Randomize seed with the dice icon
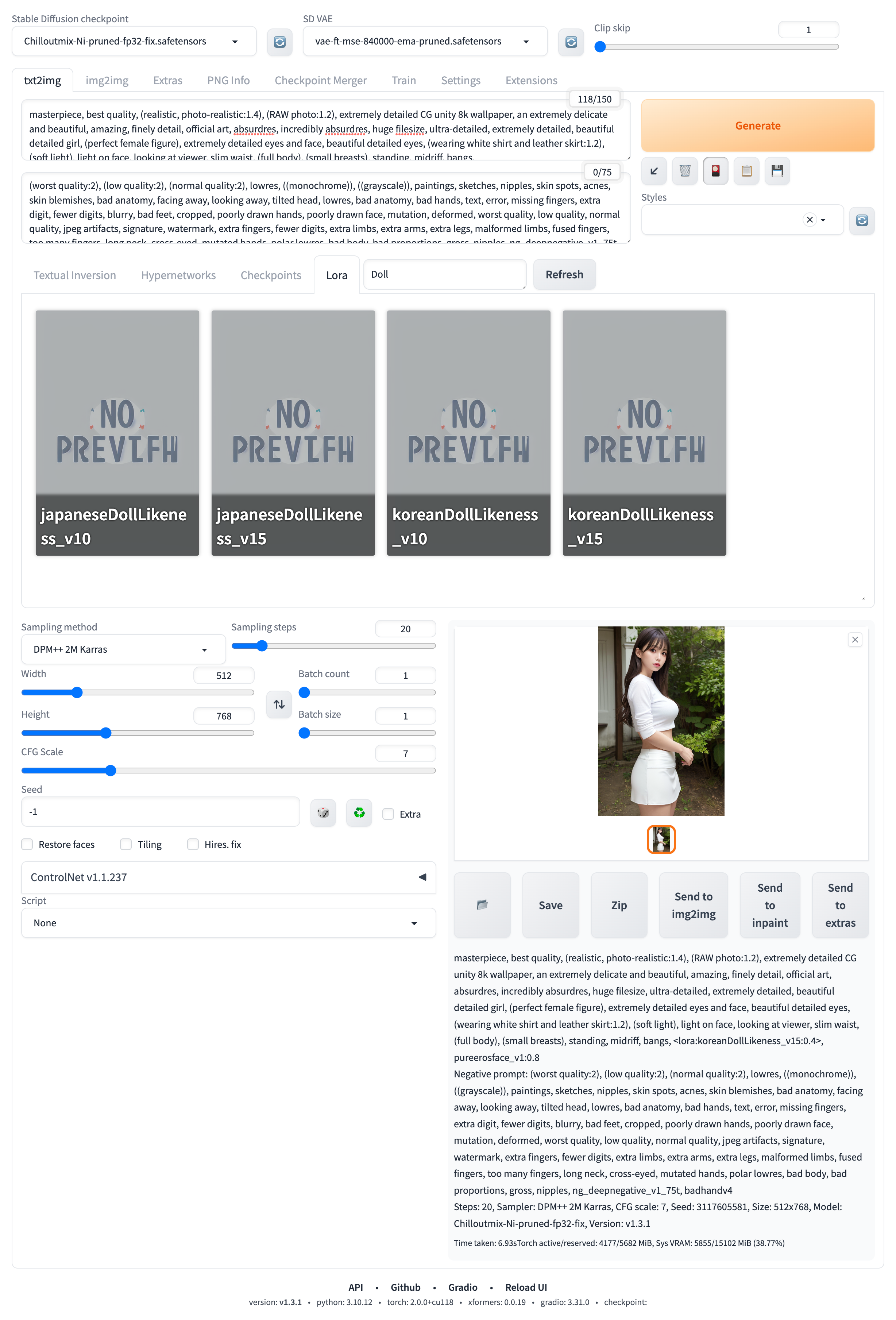The height and width of the screenshot is (1320, 896). (323, 813)
